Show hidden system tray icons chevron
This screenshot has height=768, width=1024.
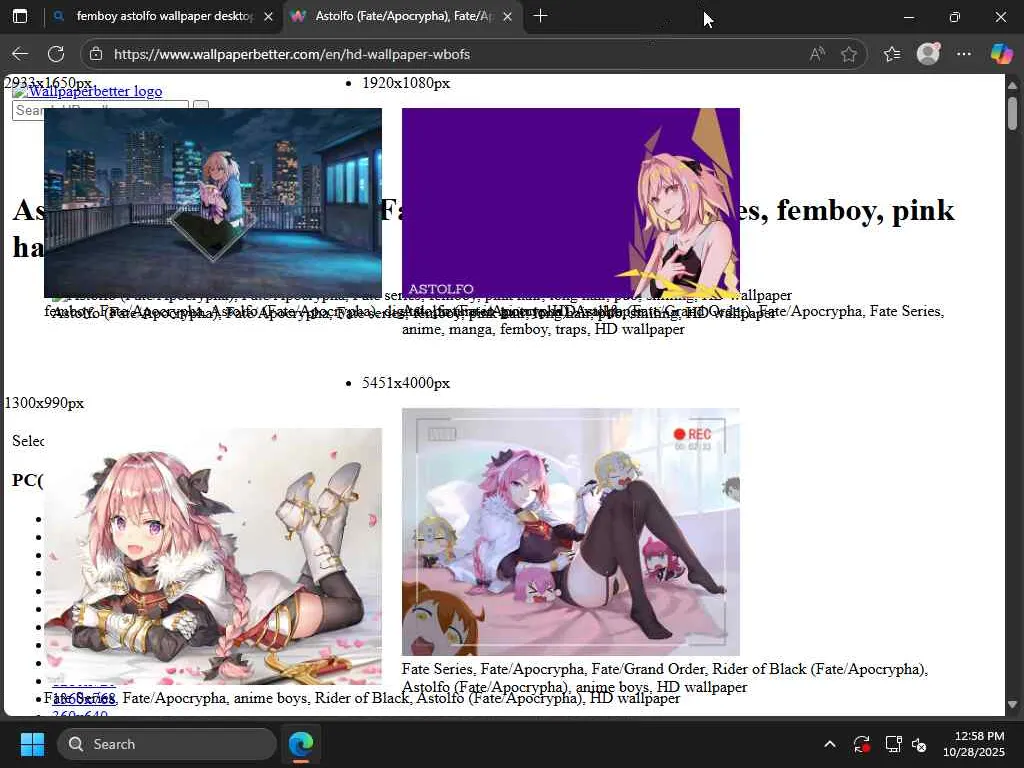(x=829, y=744)
